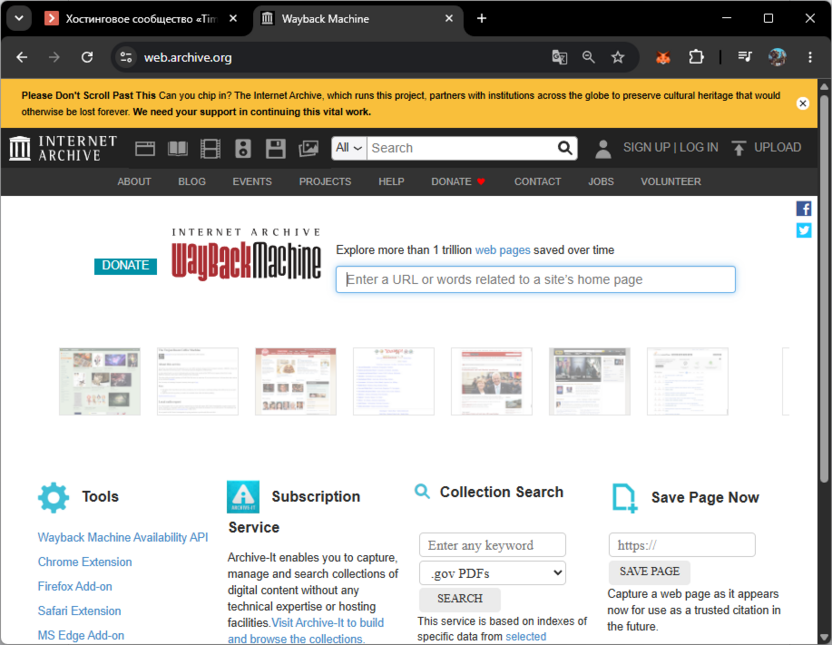832x645 pixels.
Task: Open the MetaMask fox extension
Action: coord(663,57)
